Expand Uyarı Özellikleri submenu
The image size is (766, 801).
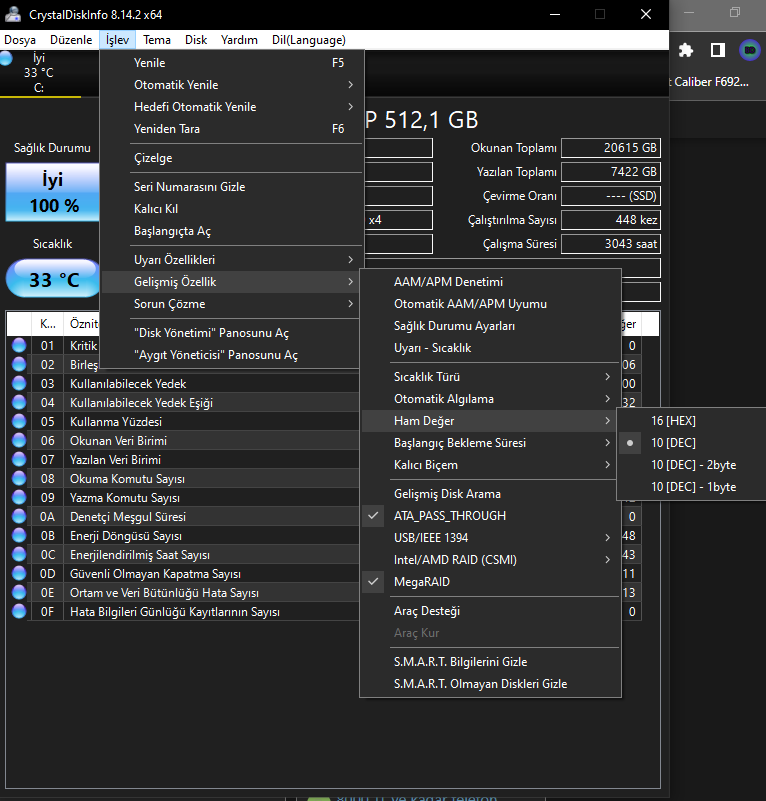[232, 260]
